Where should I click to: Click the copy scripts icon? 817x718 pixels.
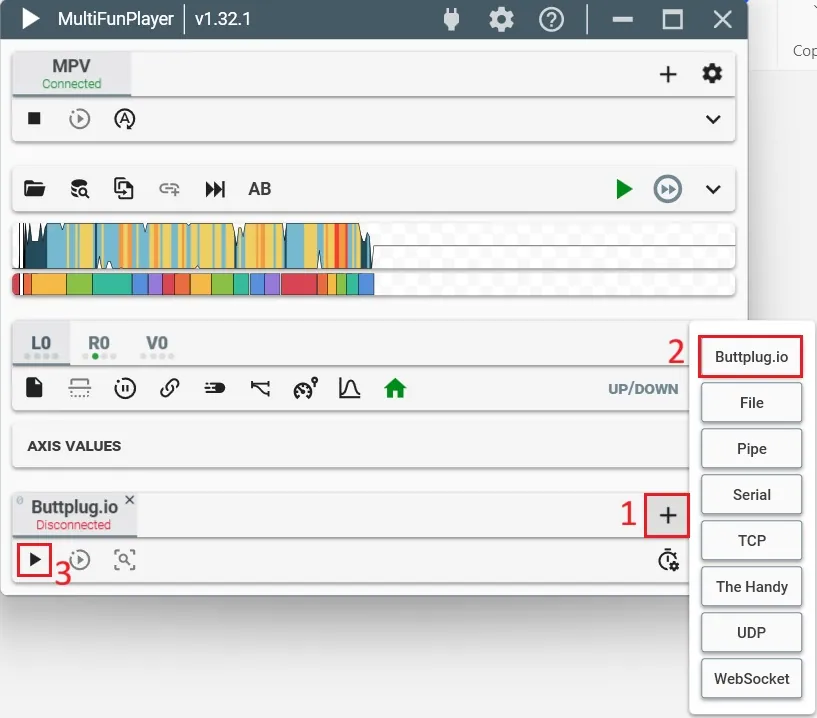pyautogui.click(x=124, y=189)
